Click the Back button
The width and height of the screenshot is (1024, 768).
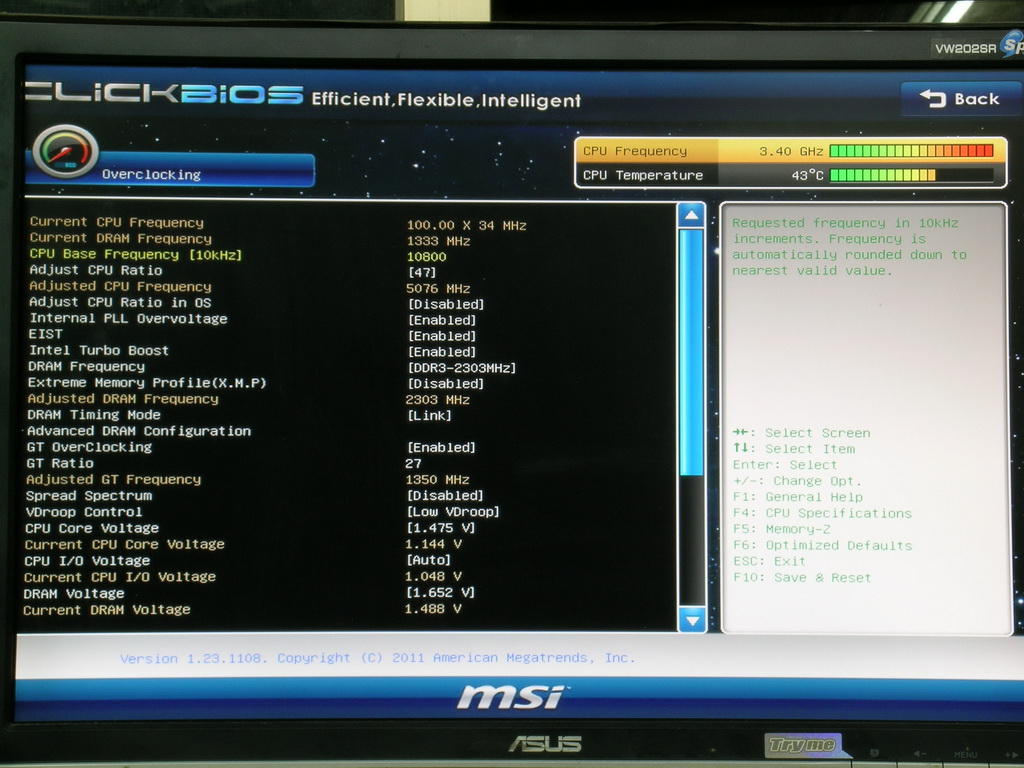(959, 99)
